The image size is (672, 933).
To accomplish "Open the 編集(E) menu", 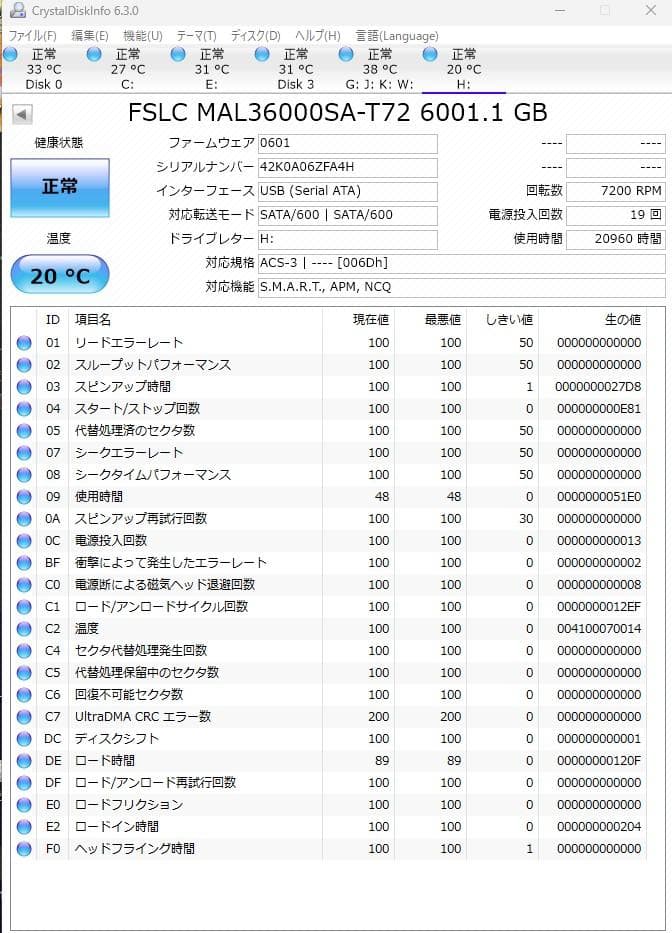I will click(90, 36).
